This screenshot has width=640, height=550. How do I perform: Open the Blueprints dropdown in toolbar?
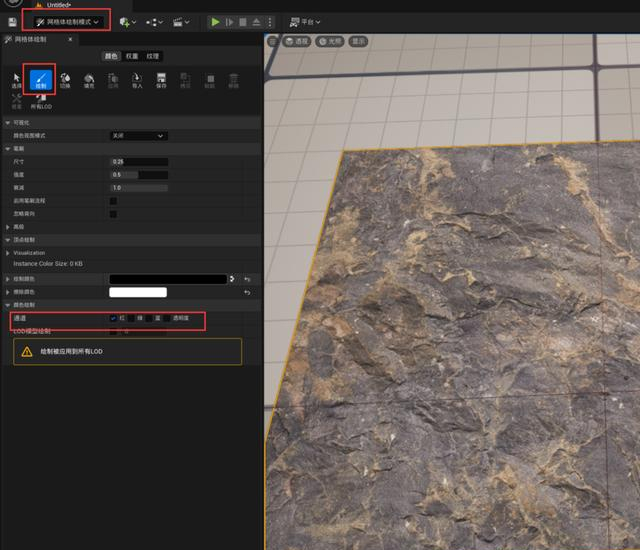pyautogui.click(x=154, y=22)
